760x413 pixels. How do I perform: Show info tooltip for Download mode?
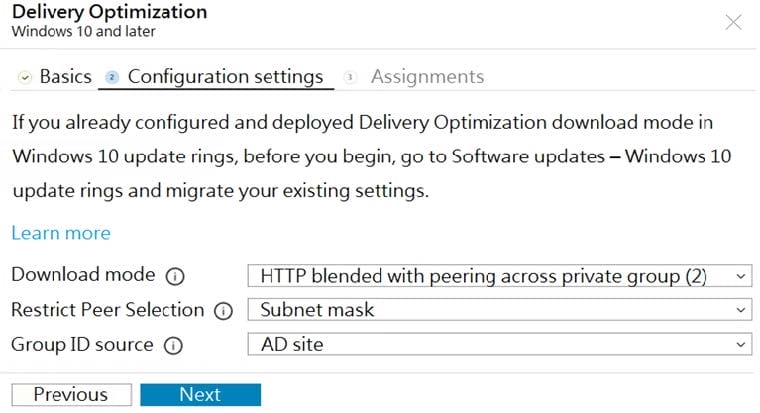click(175, 276)
